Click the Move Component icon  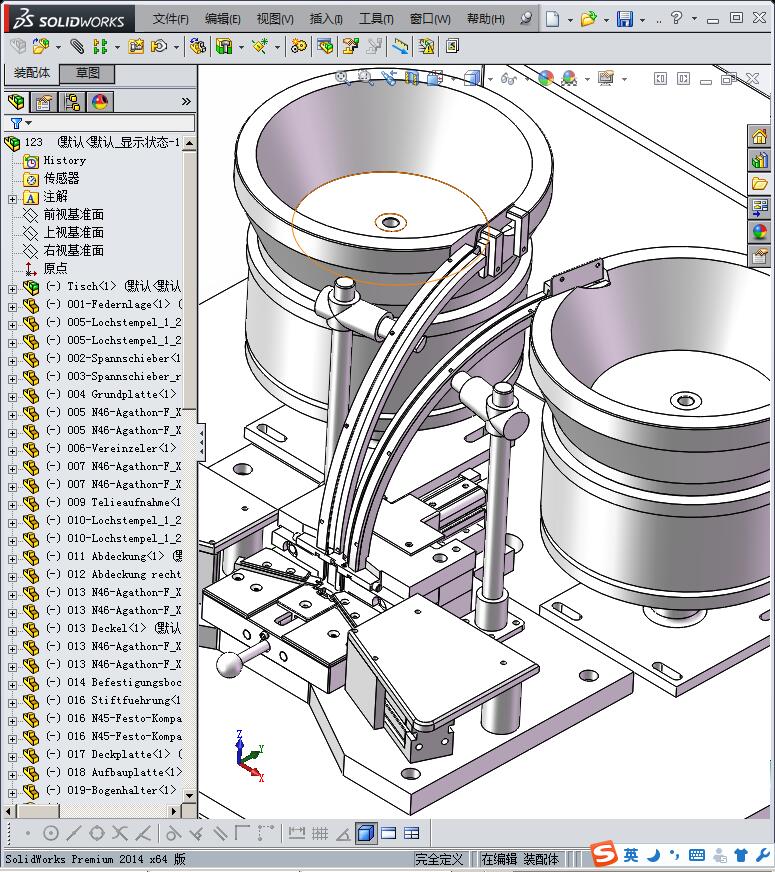click(159, 46)
